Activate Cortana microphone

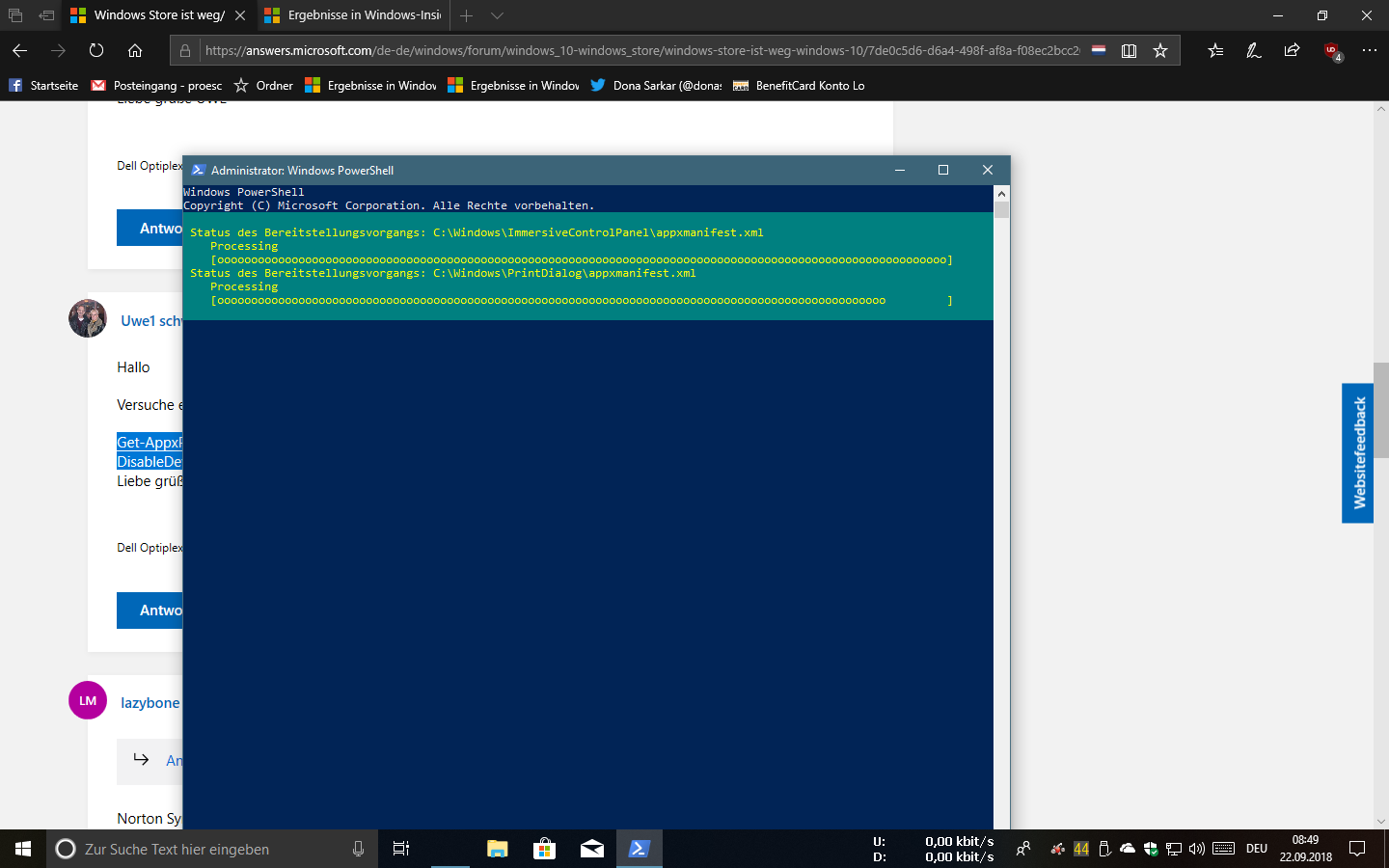(358, 849)
